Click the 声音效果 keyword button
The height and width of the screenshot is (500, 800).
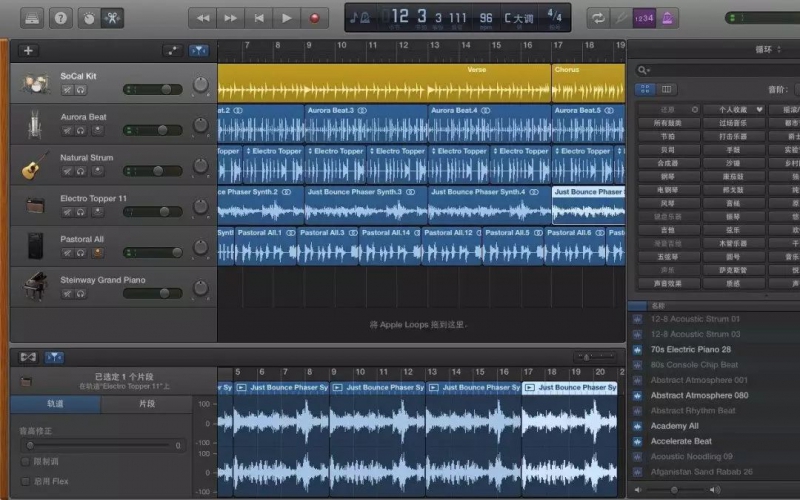667,283
